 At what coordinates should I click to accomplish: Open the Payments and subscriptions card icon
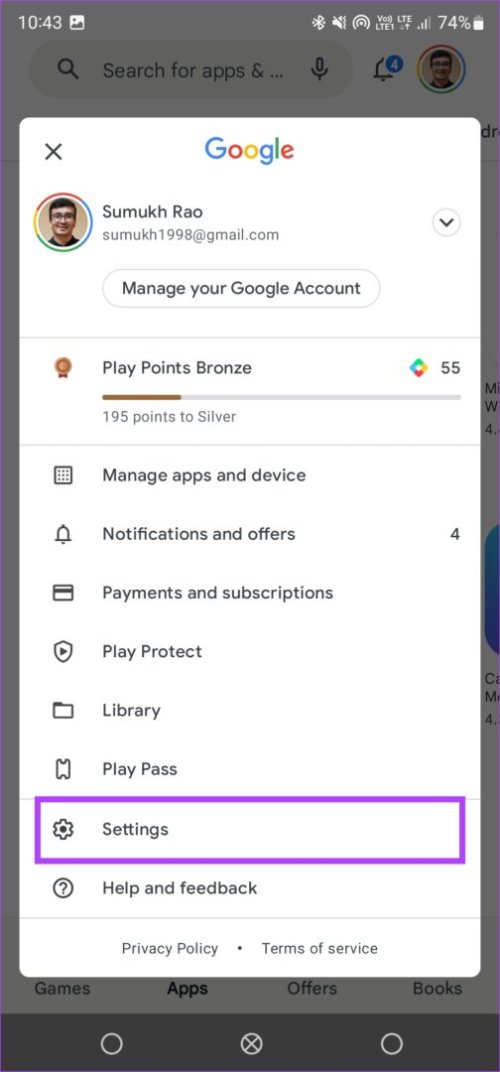pyautogui.click(x=63, y=593)
